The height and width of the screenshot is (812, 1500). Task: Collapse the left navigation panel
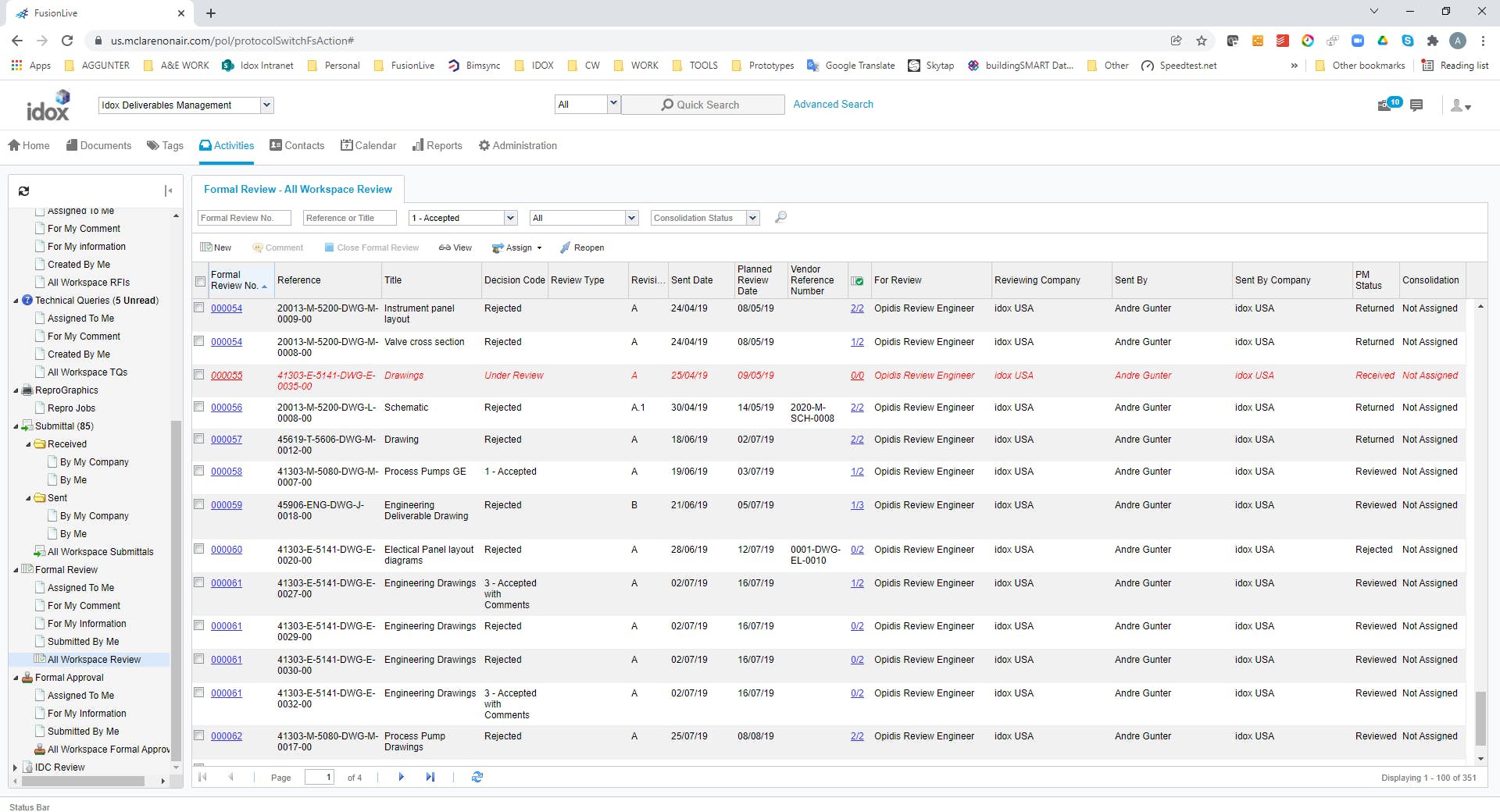[168, 191]
